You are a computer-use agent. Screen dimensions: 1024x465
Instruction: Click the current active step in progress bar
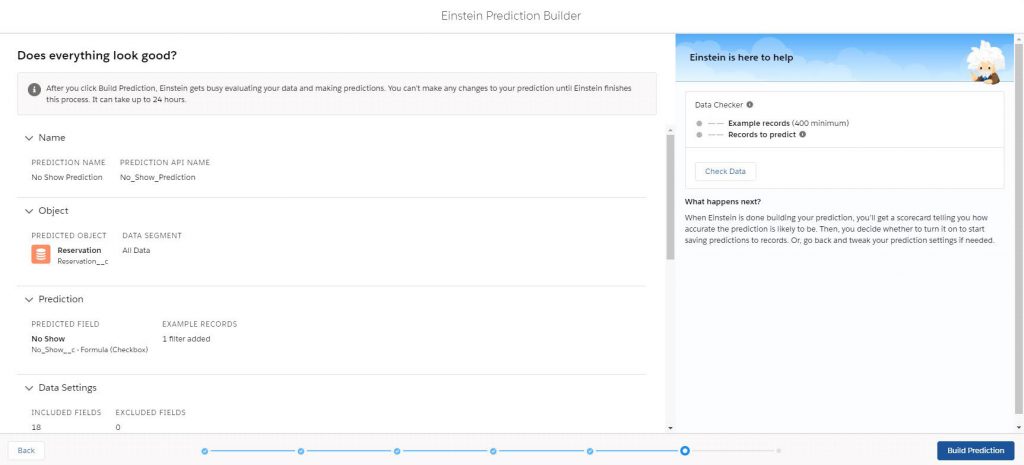pyautogui.click(x=684, y=451)
